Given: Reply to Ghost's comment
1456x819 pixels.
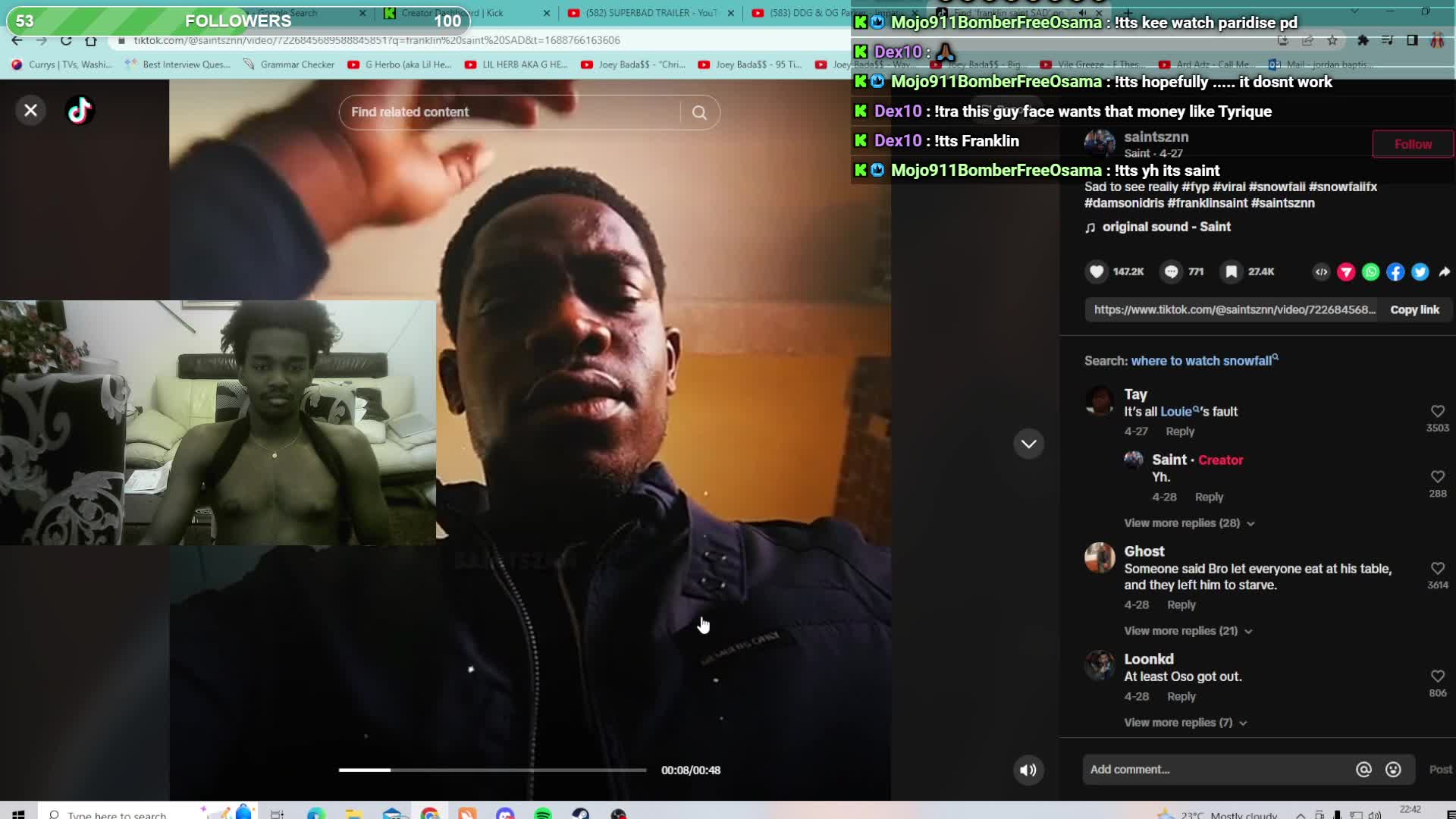Looking at the screenshot, I should point(1181,604).
